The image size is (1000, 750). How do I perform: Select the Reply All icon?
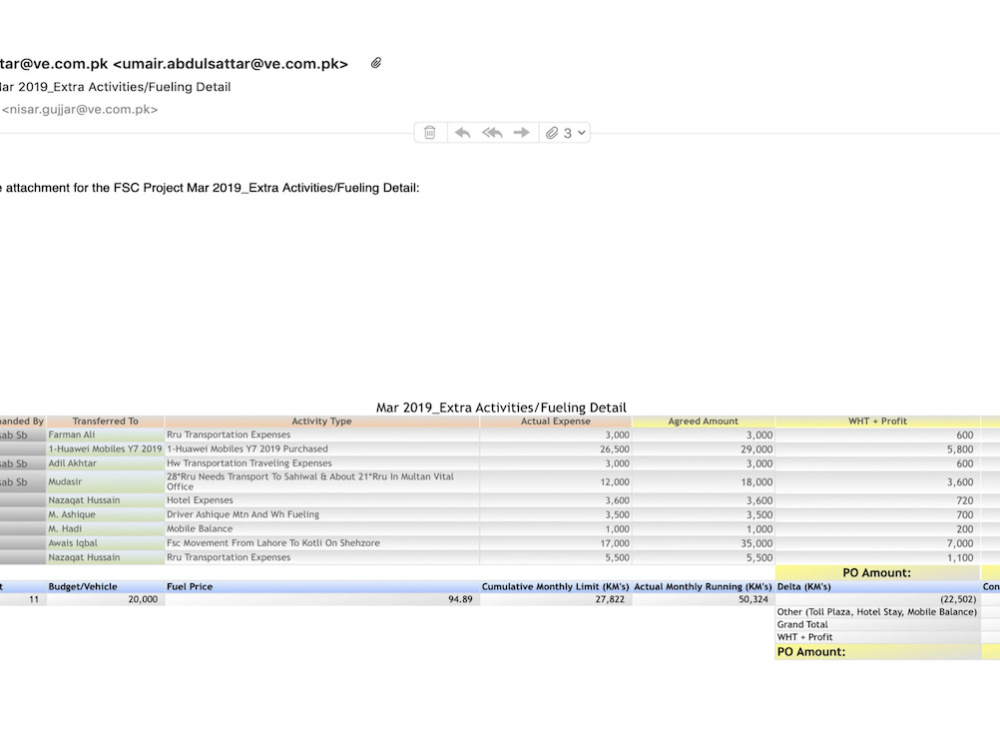pyautogui.click(x=491, y=132)
